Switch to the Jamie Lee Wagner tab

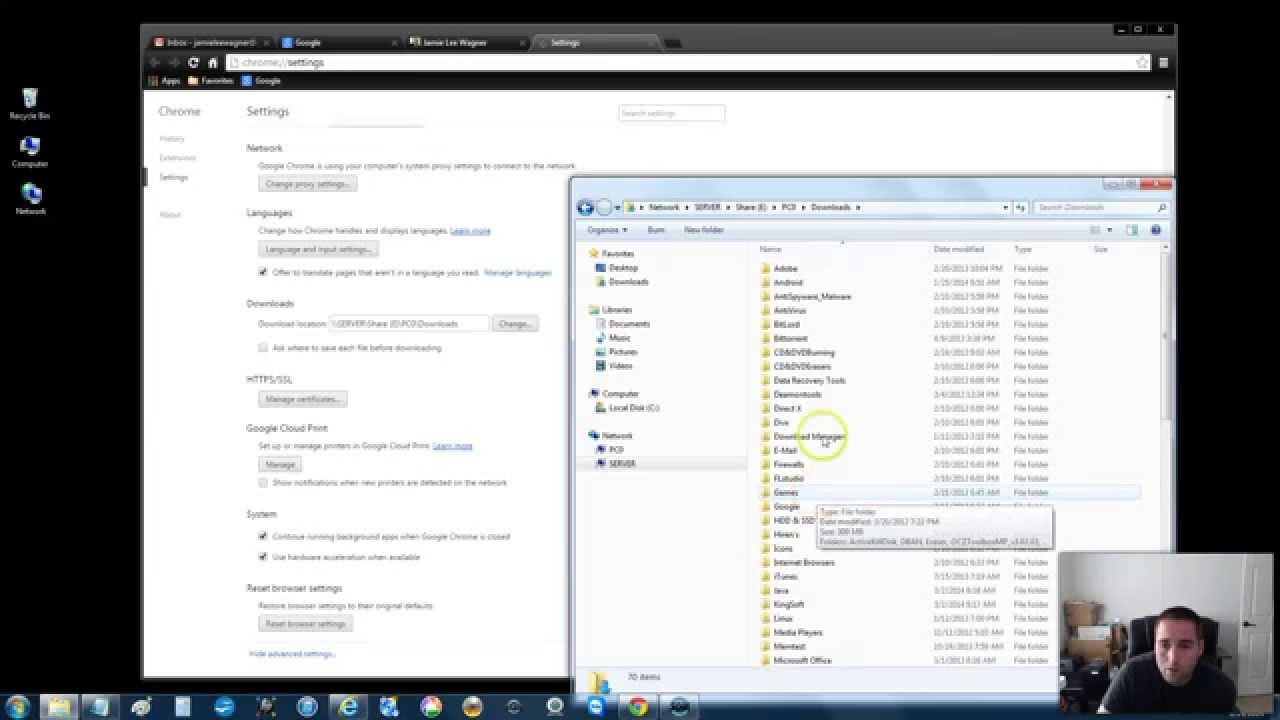pyautogui.click(x=465, y=43)
